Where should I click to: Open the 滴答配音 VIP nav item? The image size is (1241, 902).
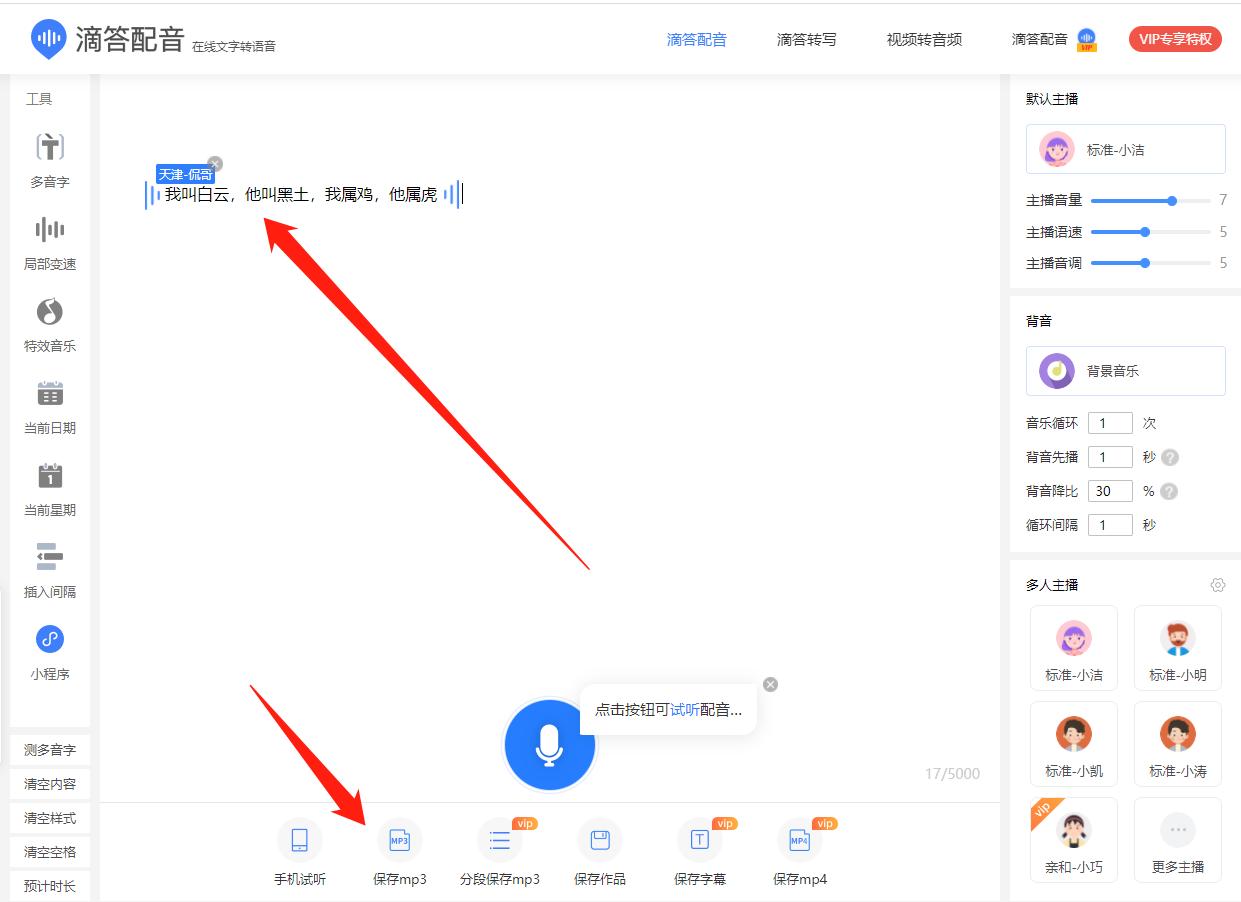point(1054,40)
